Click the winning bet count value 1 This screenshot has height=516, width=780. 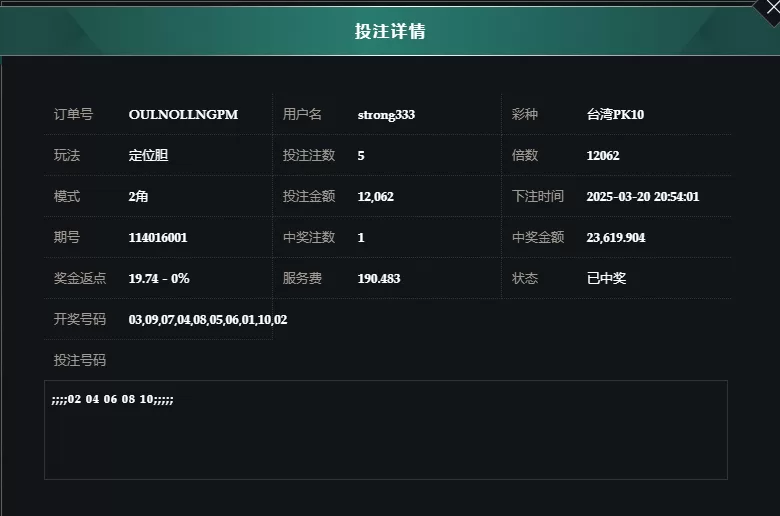[x=361, y=238]
